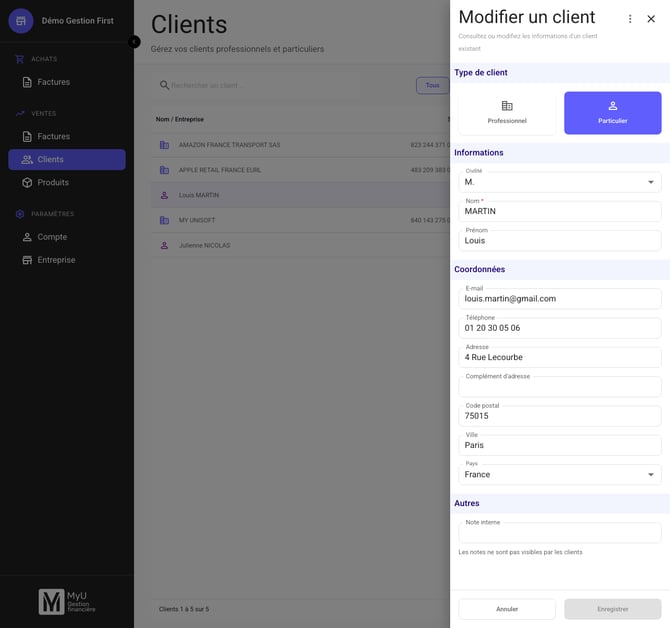Click the Tous filter button

click(432, 85)
